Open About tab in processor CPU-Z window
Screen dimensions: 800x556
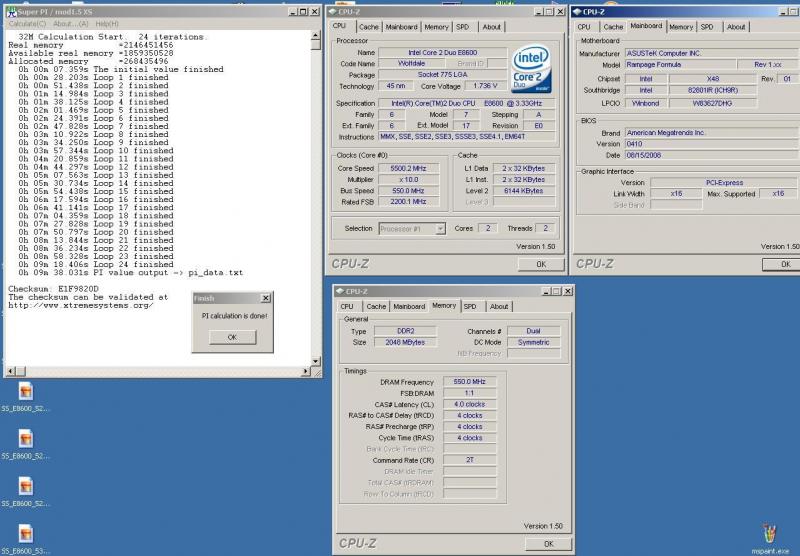click(491, 27)
